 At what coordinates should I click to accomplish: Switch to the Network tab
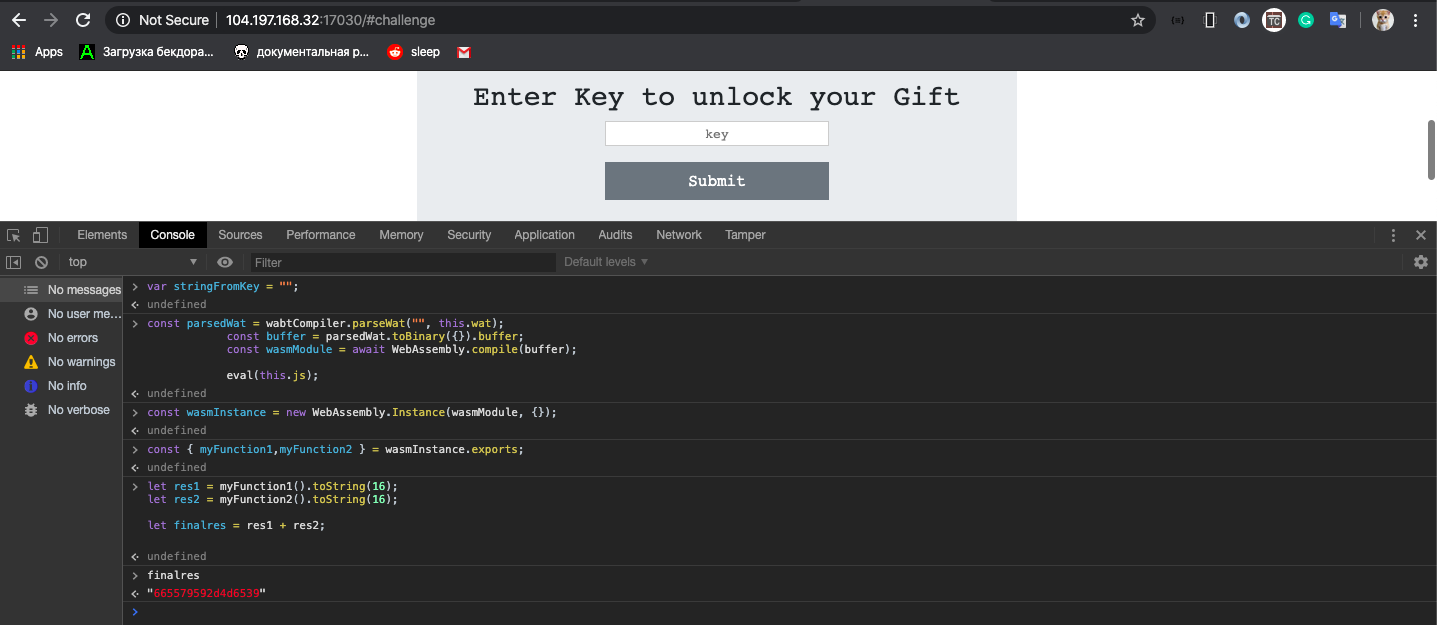(679, 235)
